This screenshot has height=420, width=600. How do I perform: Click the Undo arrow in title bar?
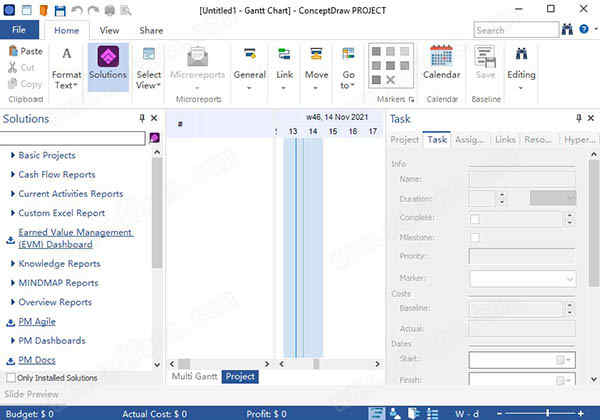point(77,10)
